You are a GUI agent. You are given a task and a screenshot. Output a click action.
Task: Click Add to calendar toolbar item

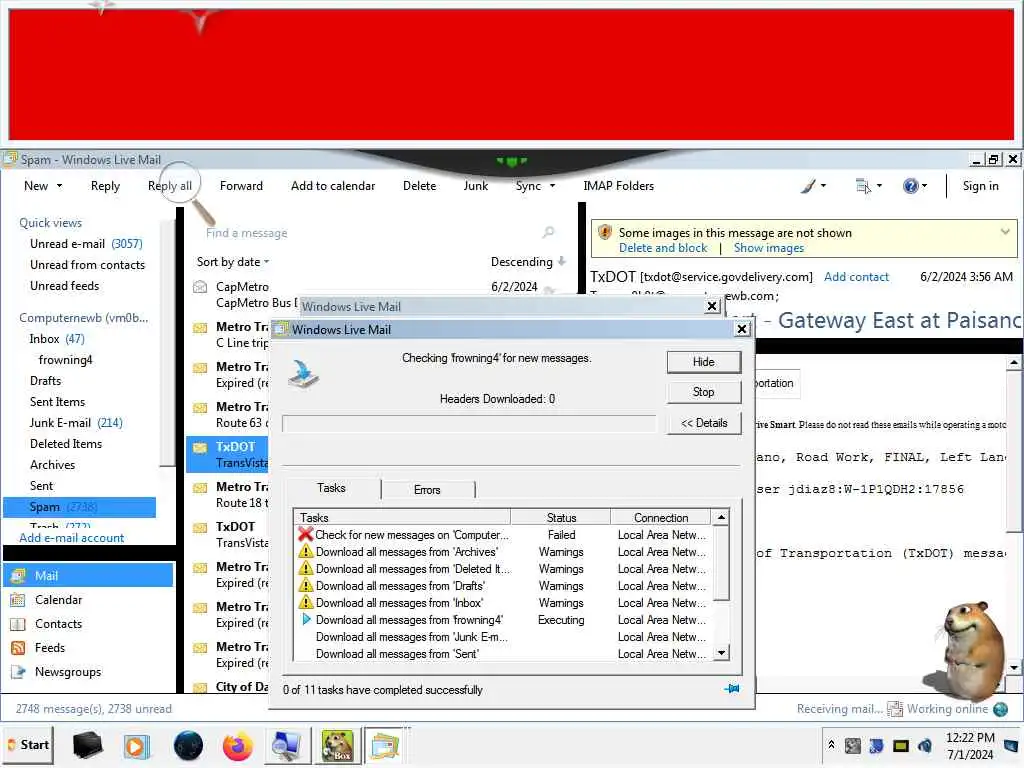(333, 186)
